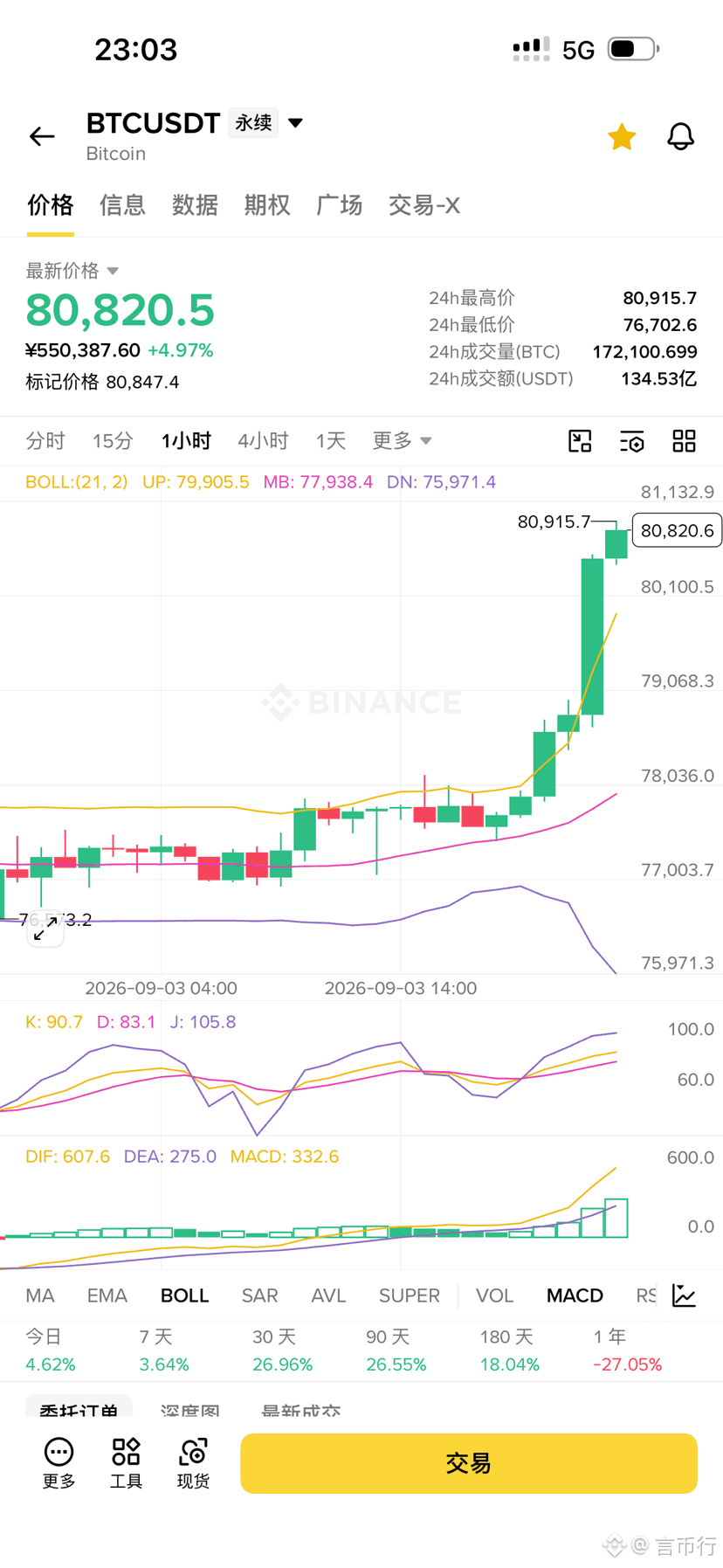Switch to 现货 spot market
Screen dimensions: 723x1568
[193, 1463]
